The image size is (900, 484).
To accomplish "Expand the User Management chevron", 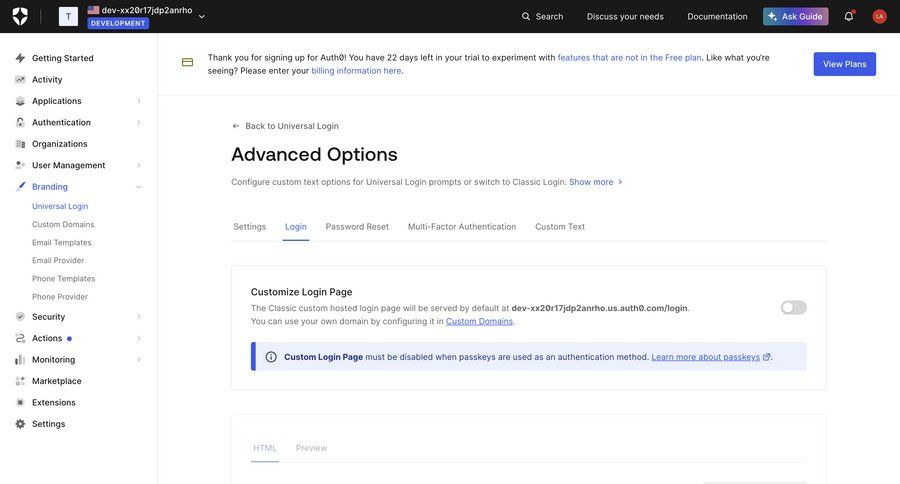I will [x=139, y=165].
